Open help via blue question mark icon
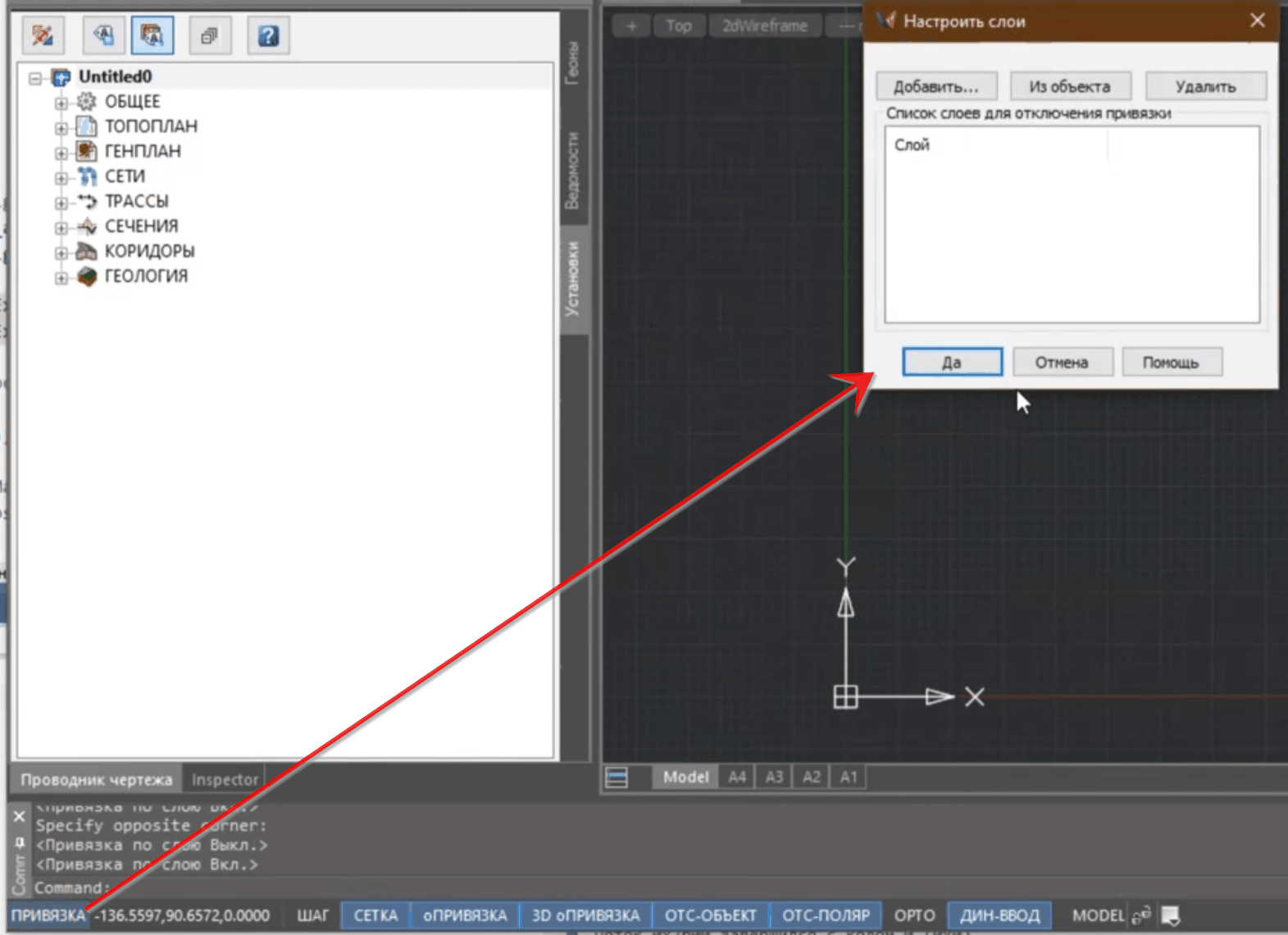Screen dimensions: 1288x935 coord(268,35)
